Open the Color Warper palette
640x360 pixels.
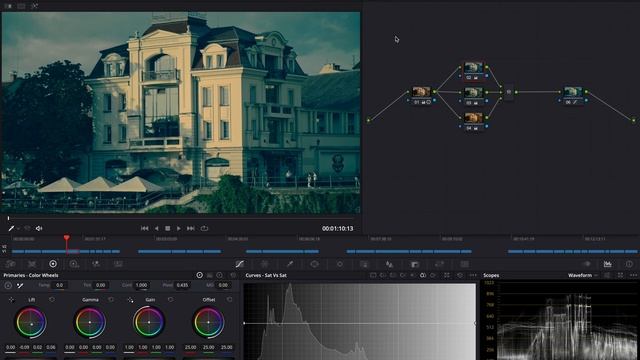click(x=264, y=264)
